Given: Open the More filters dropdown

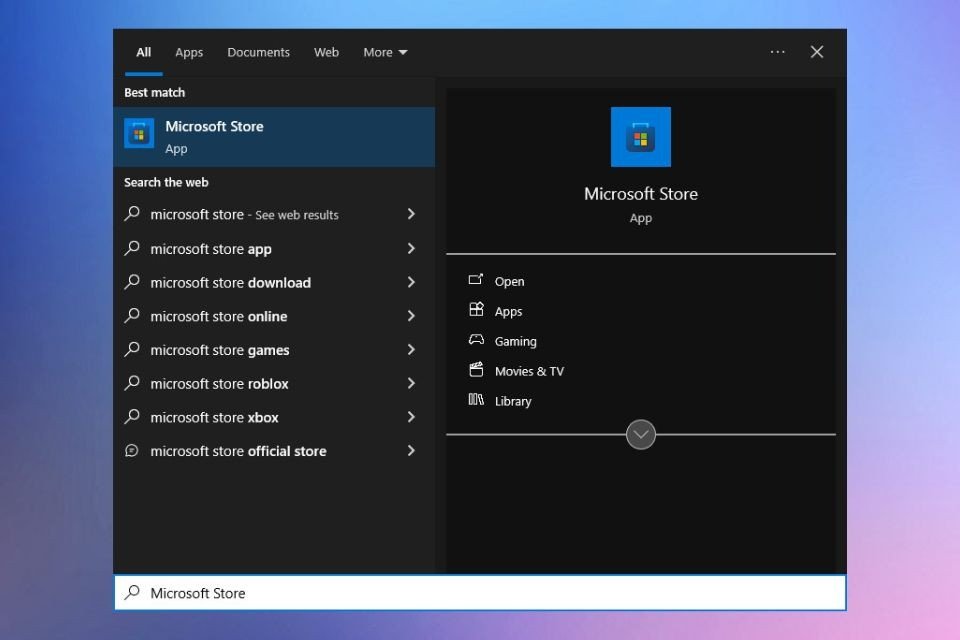Looking at the screenshot, I should click(384, 52).
